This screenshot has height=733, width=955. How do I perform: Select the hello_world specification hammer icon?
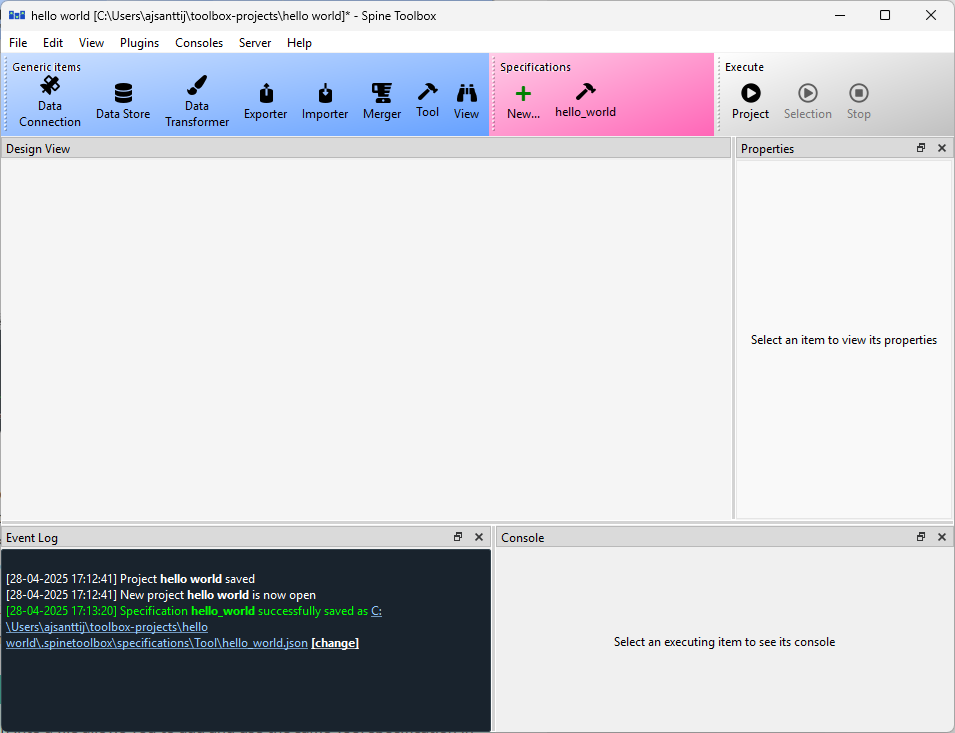pos(585,91)
